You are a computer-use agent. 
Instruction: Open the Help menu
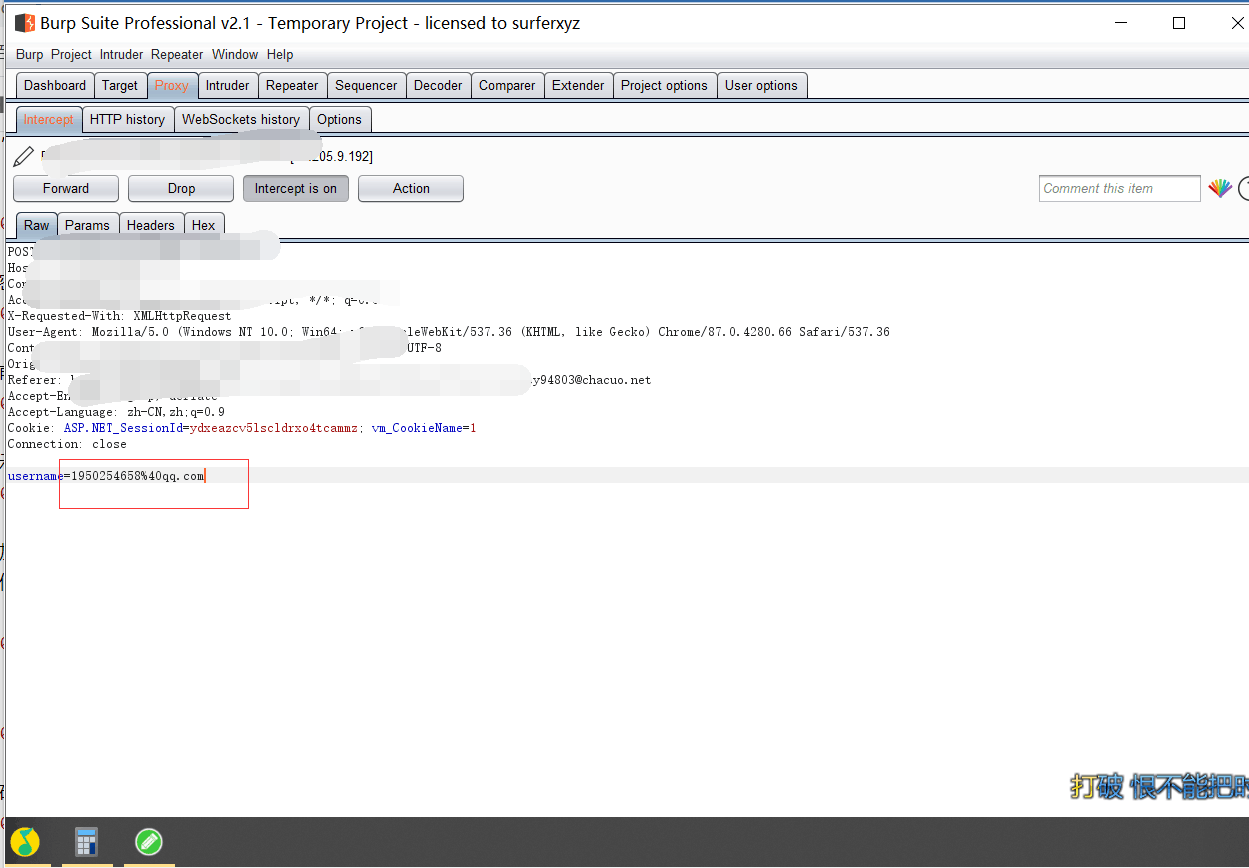(x=280, y=55)
